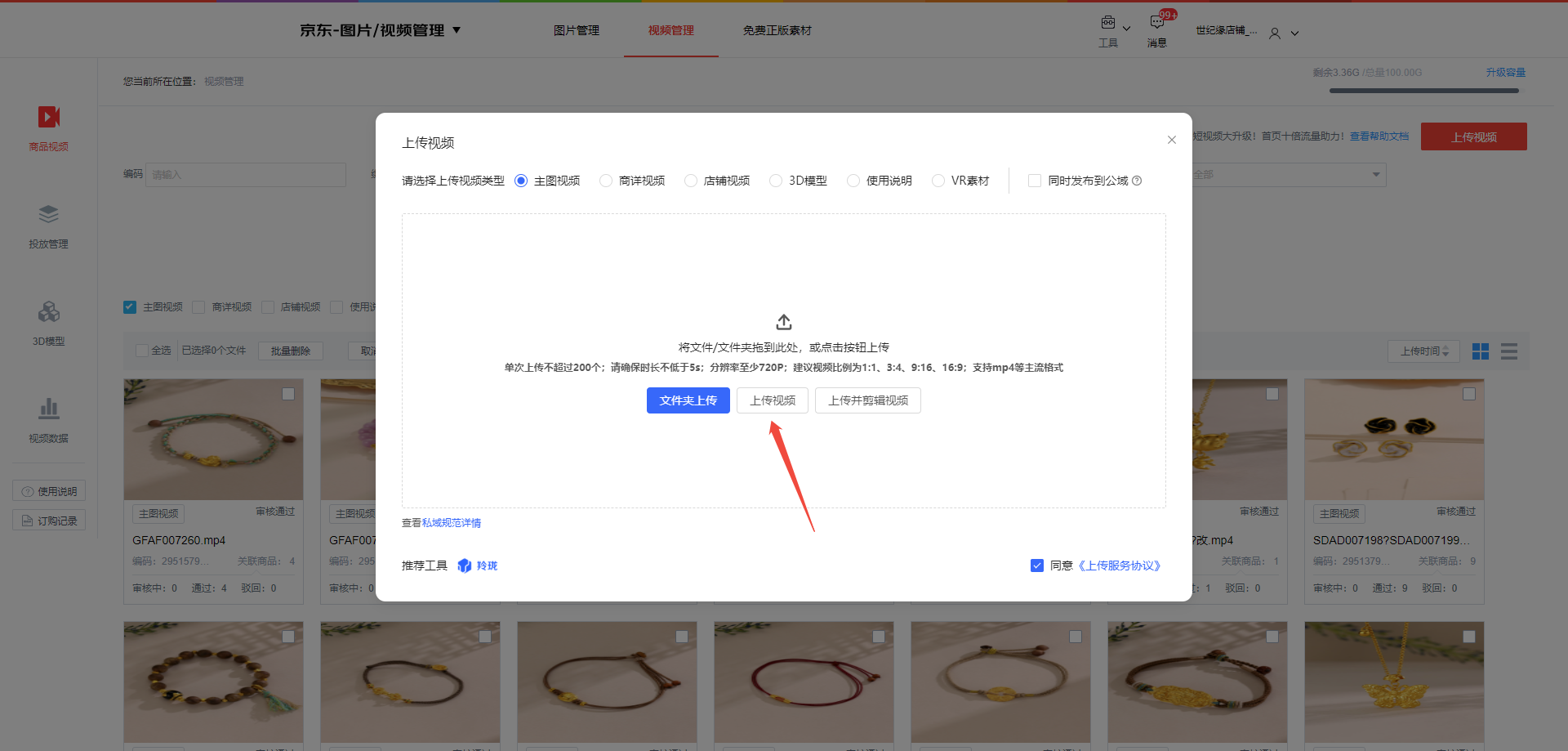Switch to grid view icon
The height and width of the screenshot is (751, 1568).
pos(1480,351)
